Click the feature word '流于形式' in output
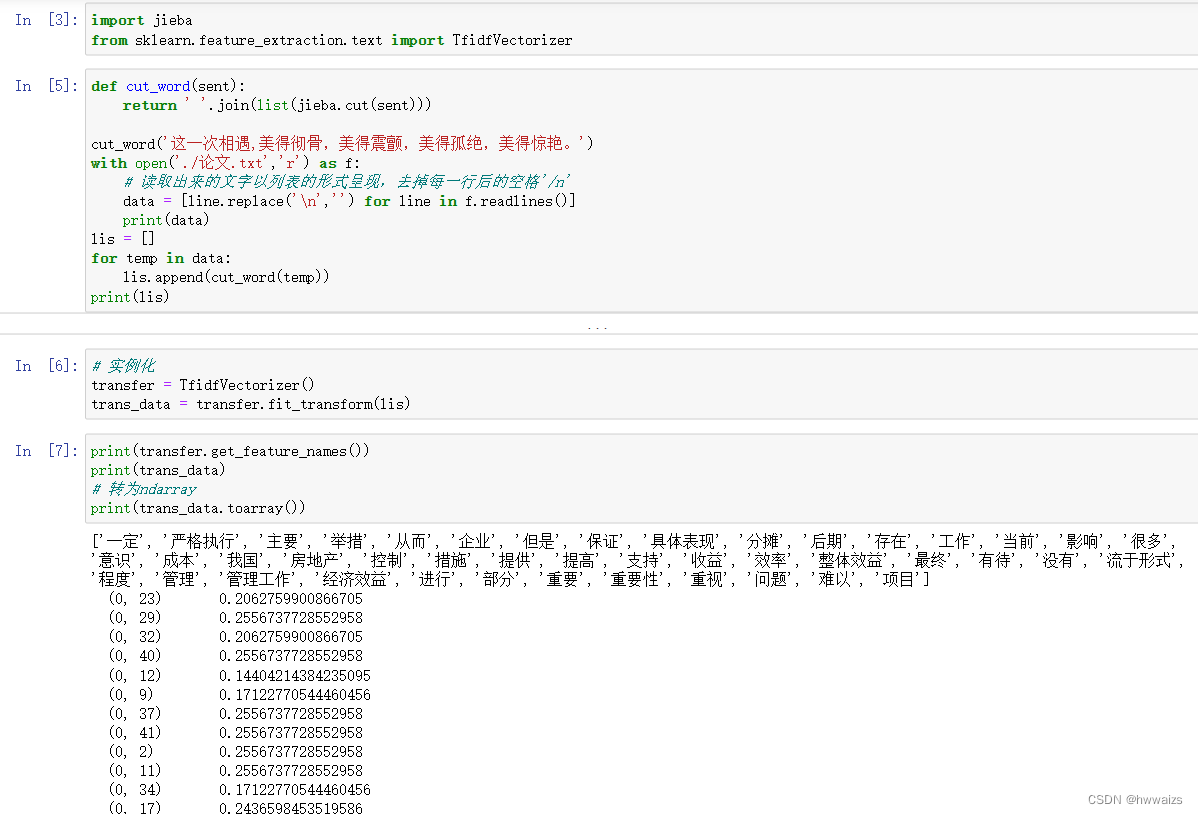This screenshot has width=1198, height=814. coord(1139,560)
